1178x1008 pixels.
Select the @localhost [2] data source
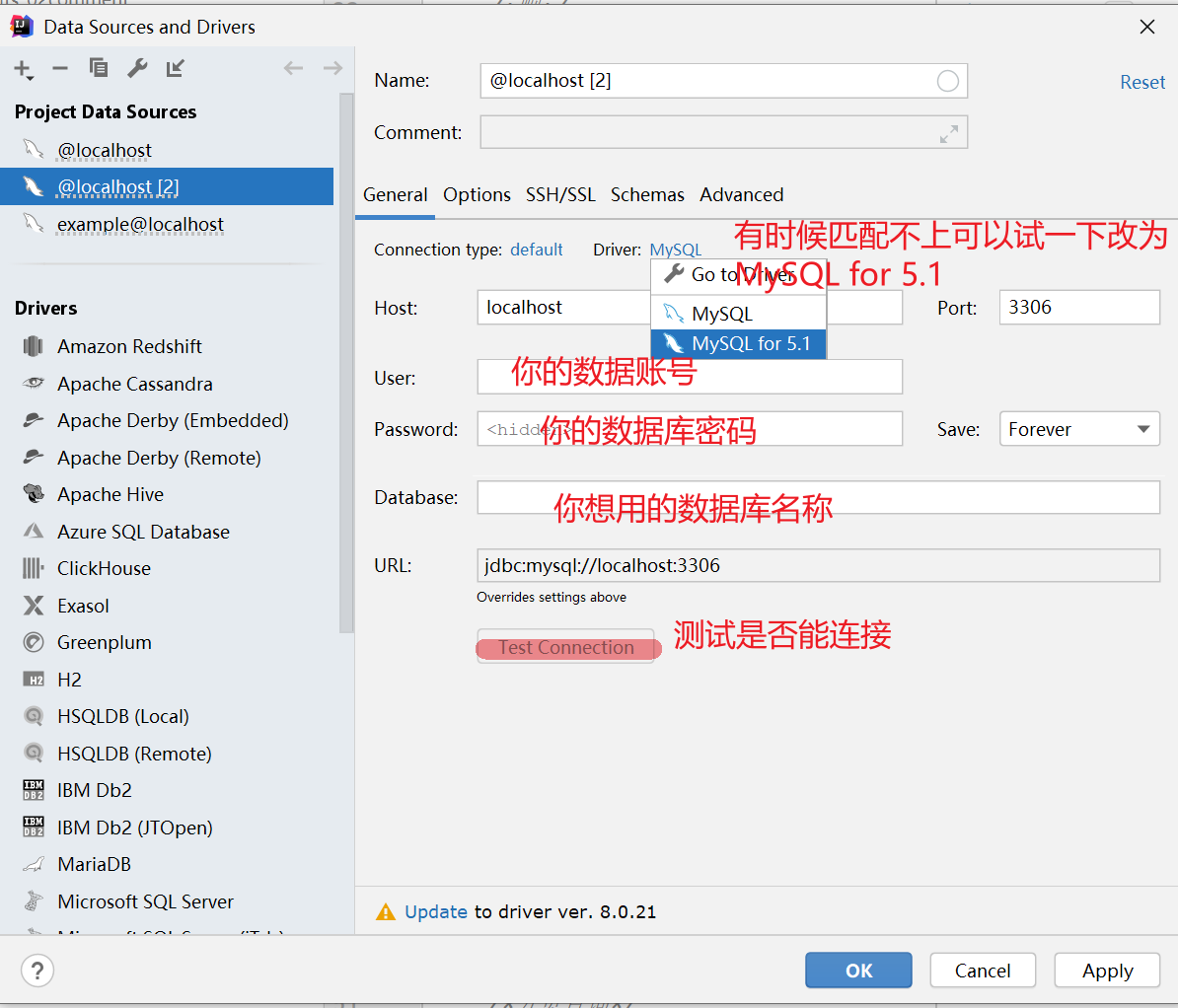167,186
